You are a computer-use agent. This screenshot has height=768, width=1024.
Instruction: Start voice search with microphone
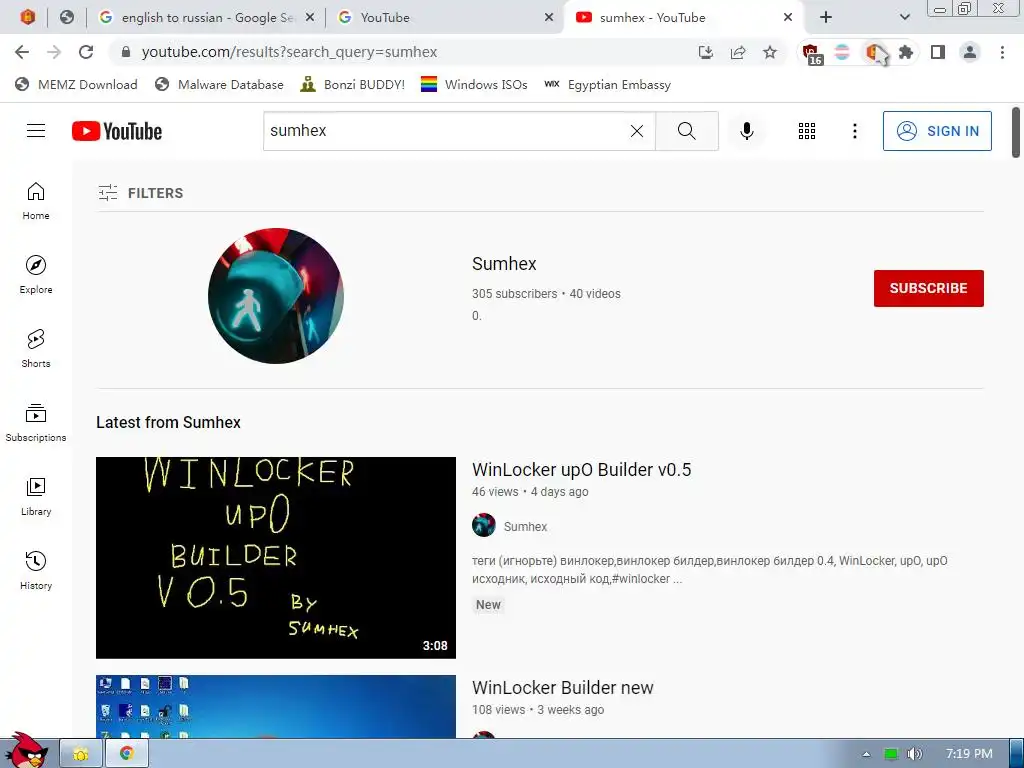(x=746, y=131)
